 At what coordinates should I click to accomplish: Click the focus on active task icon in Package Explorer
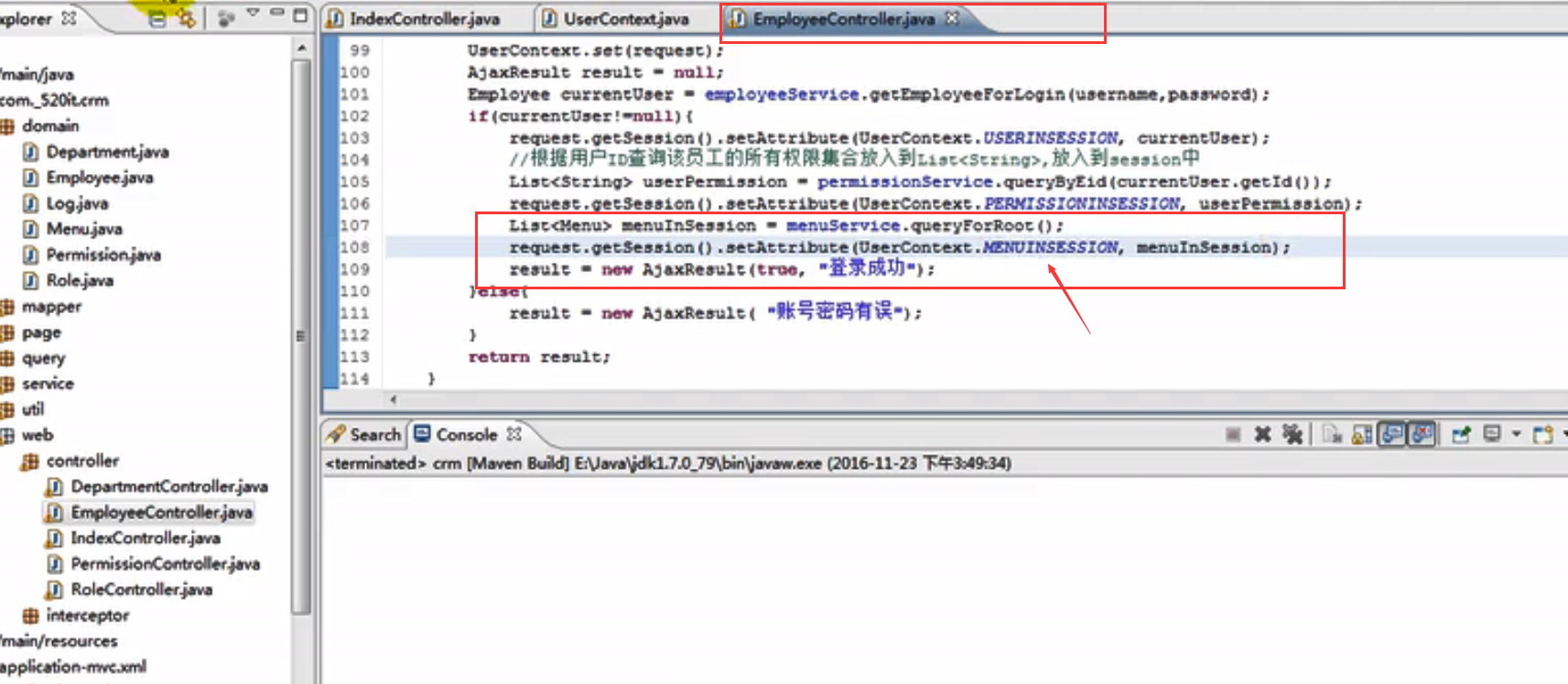pos(226,17)
